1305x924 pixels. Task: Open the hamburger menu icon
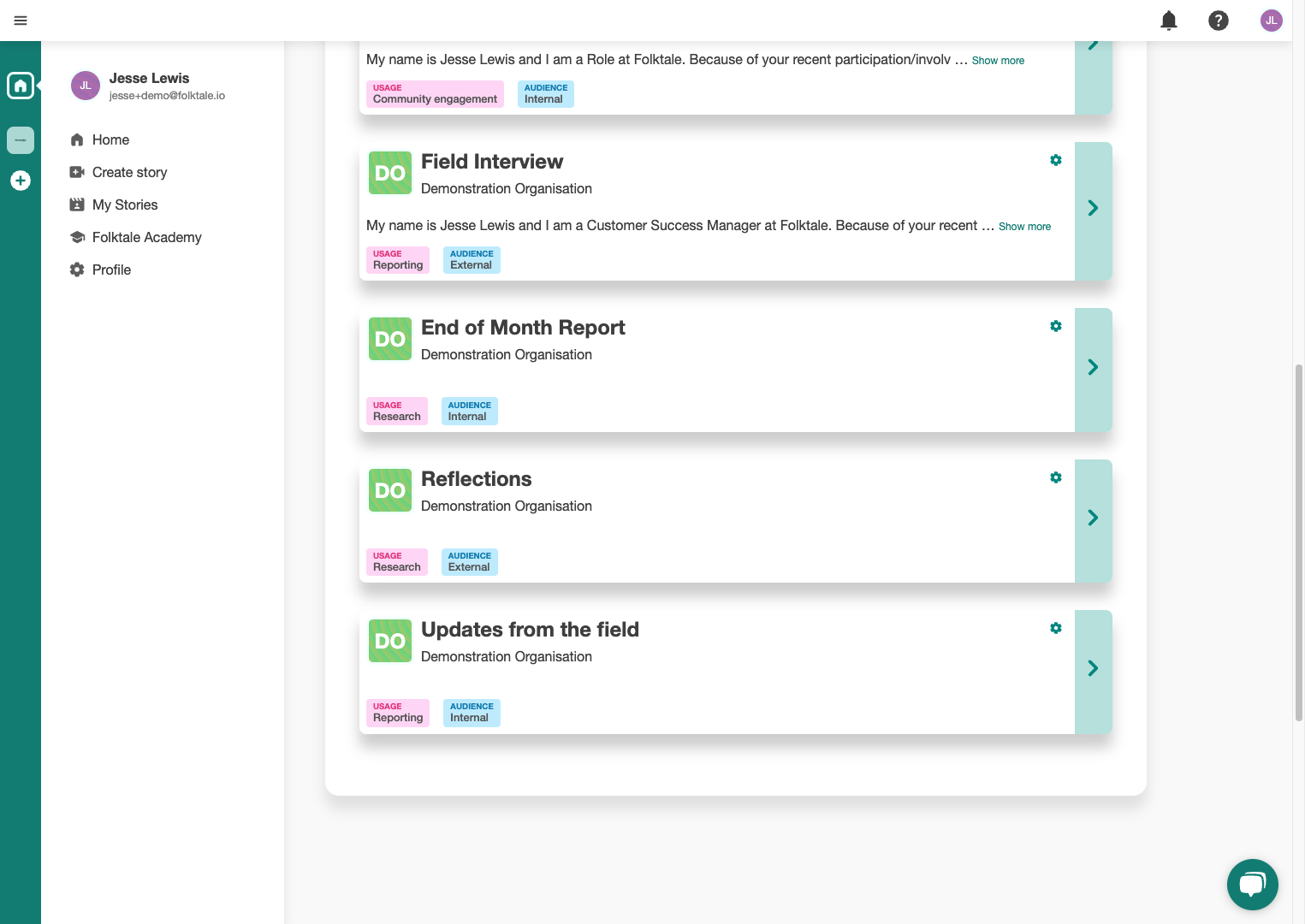[x=21, y=21]
